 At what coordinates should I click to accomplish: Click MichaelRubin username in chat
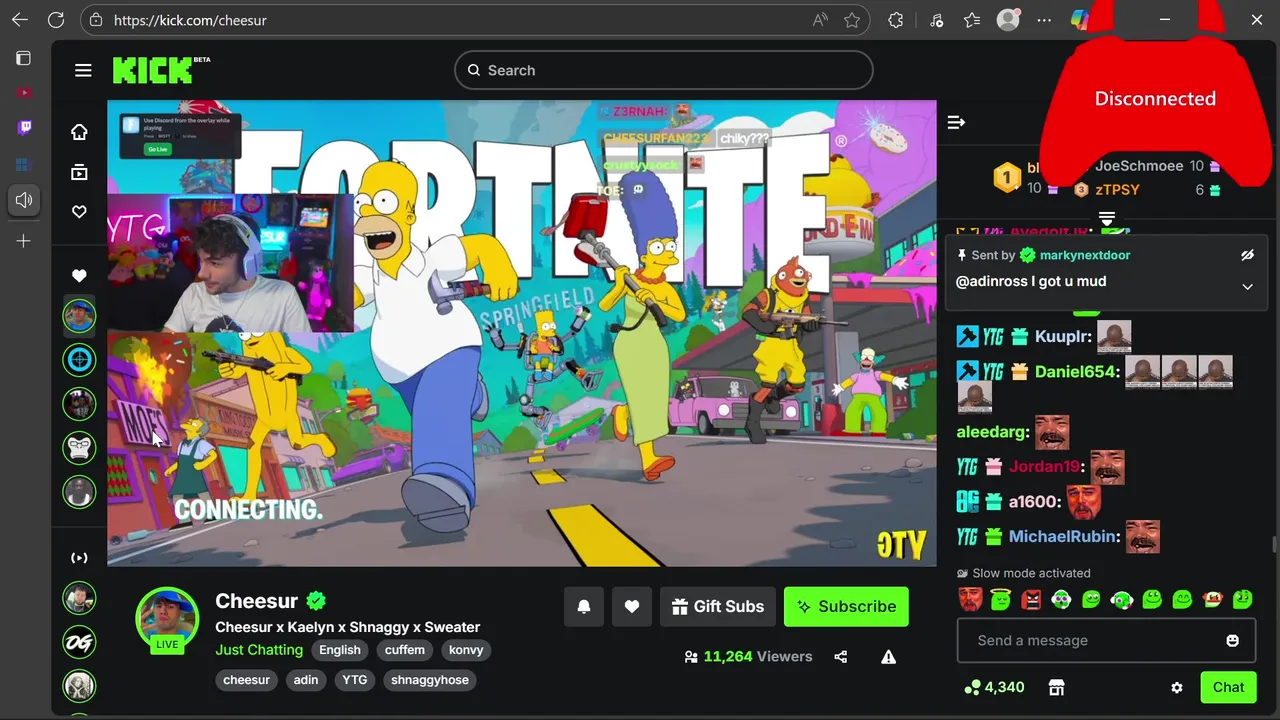click(x=1063, y=536)
